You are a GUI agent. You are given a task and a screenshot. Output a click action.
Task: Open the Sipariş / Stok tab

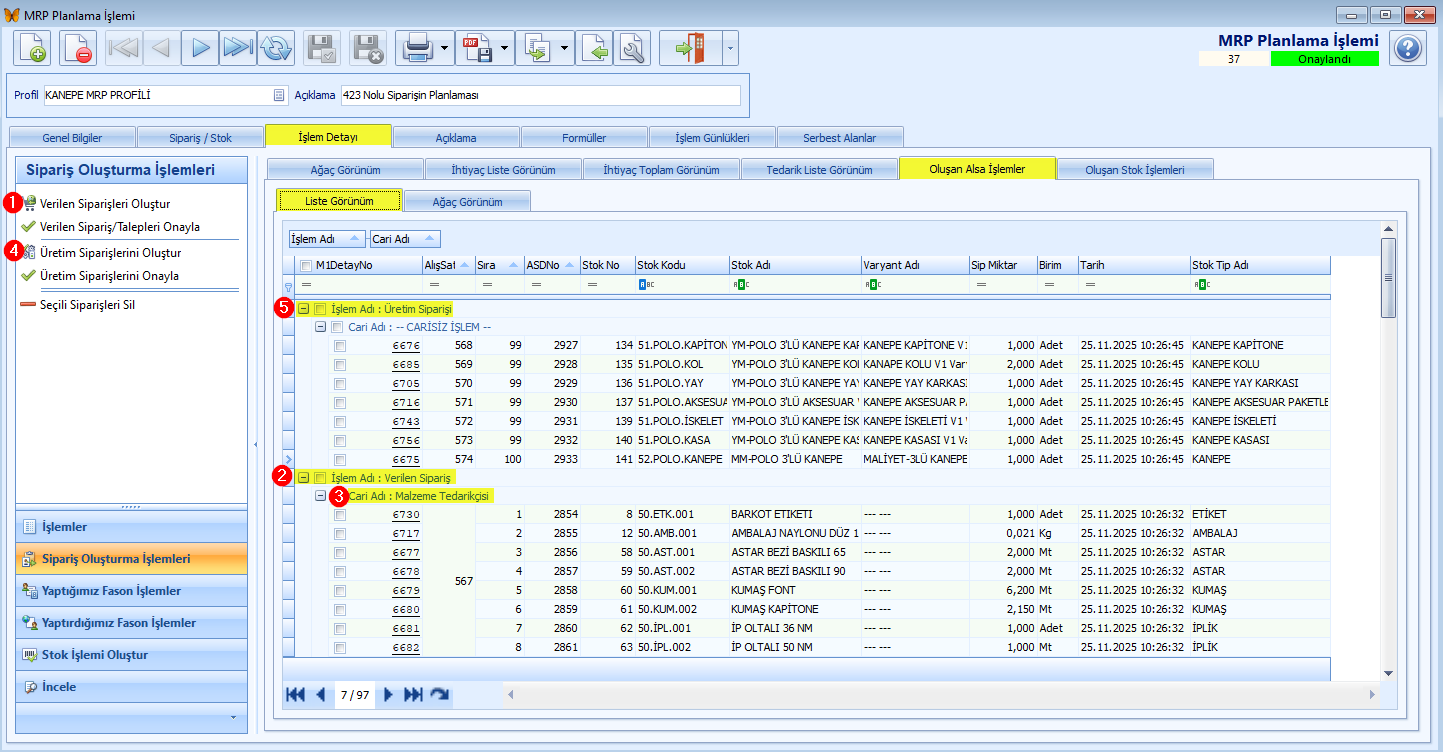[199, 137]
